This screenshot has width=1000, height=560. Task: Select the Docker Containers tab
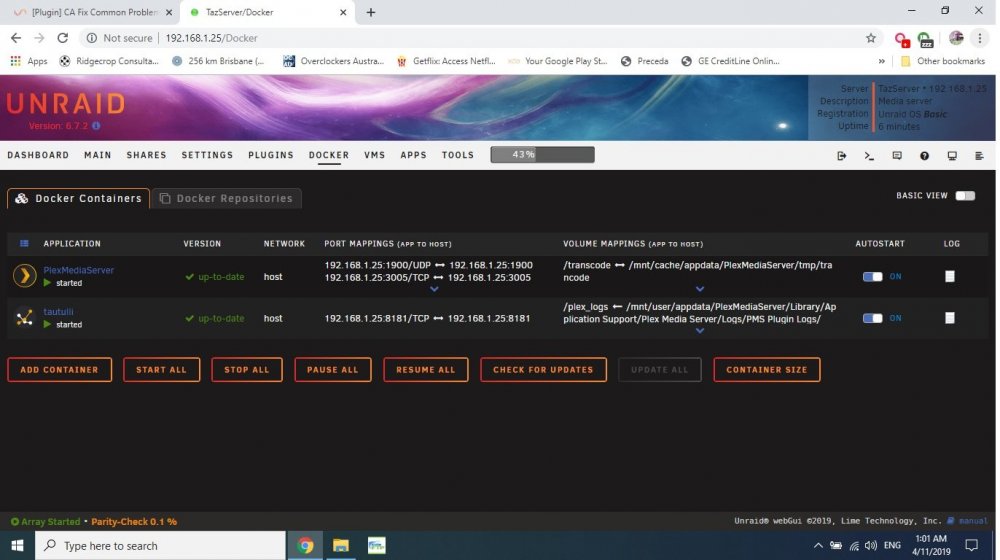[x=79, y=198]
